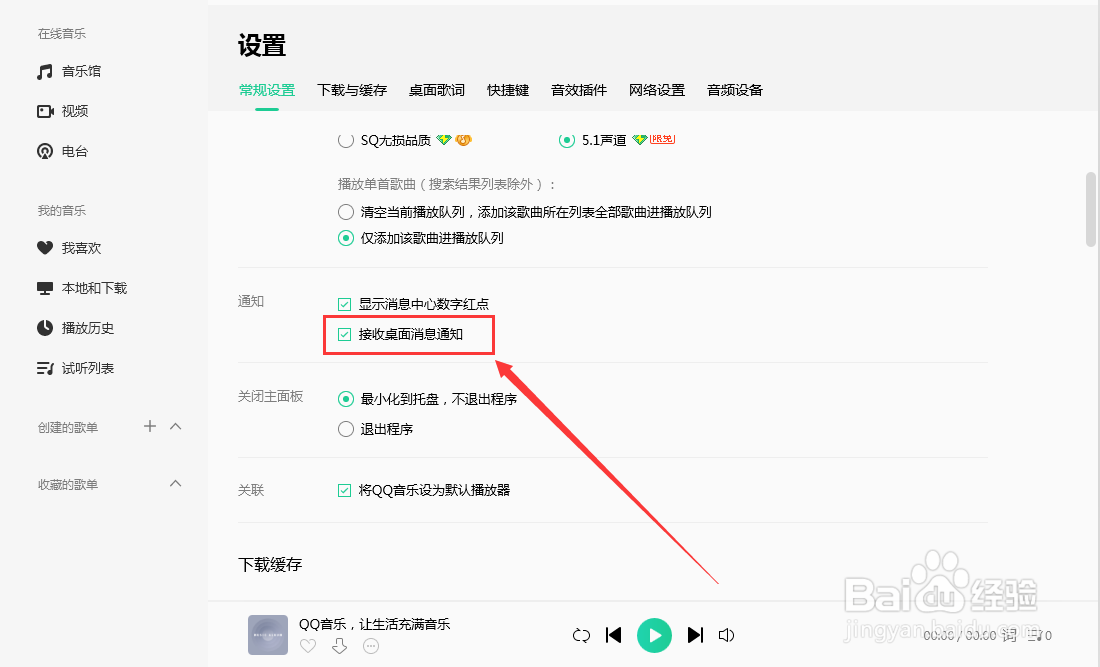Click the volume speaker icon
The width and height of the screenshot is (1100, 667).
(726, 634)
